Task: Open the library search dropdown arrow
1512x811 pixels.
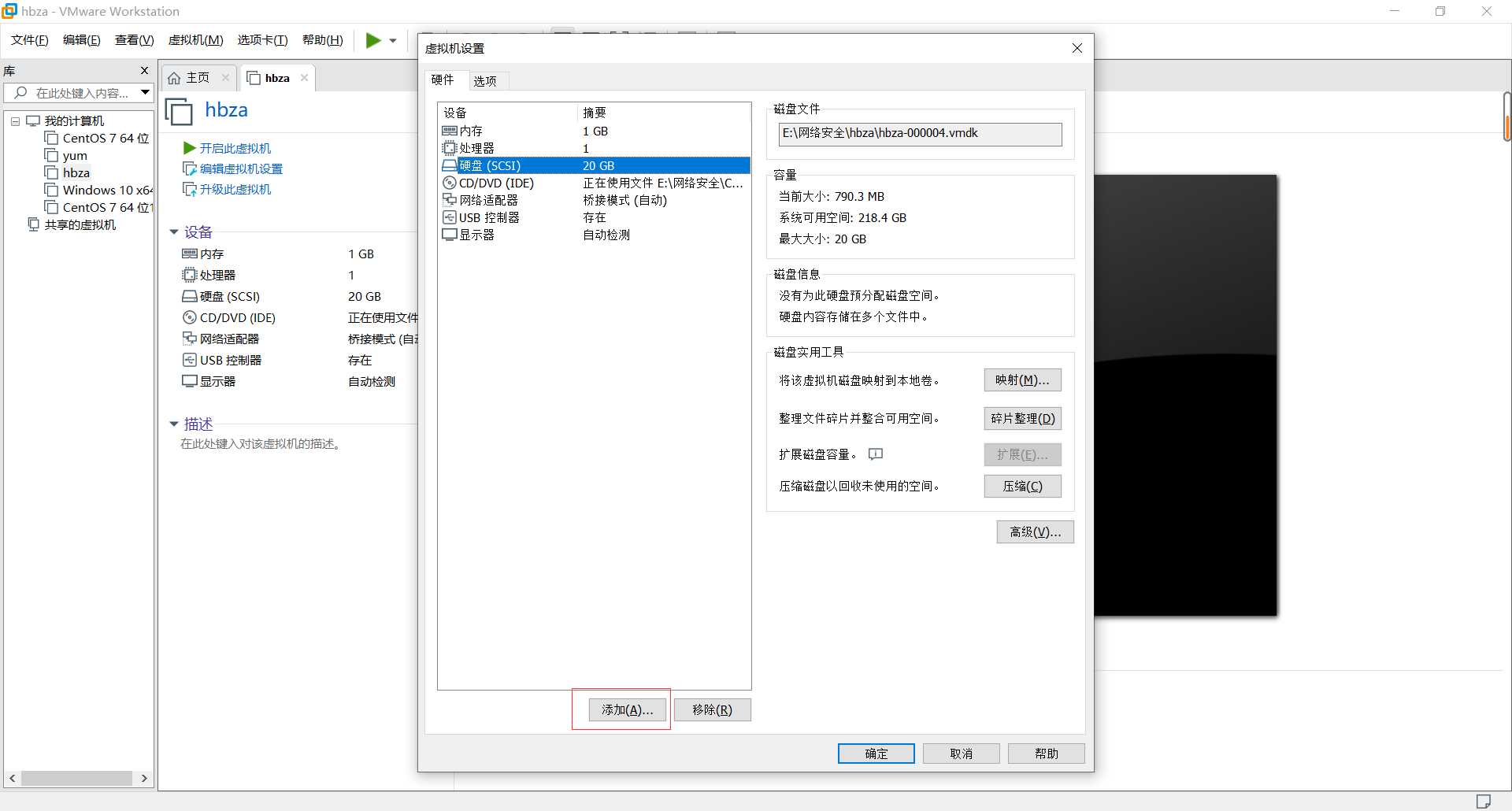Action: pos(146,93)
